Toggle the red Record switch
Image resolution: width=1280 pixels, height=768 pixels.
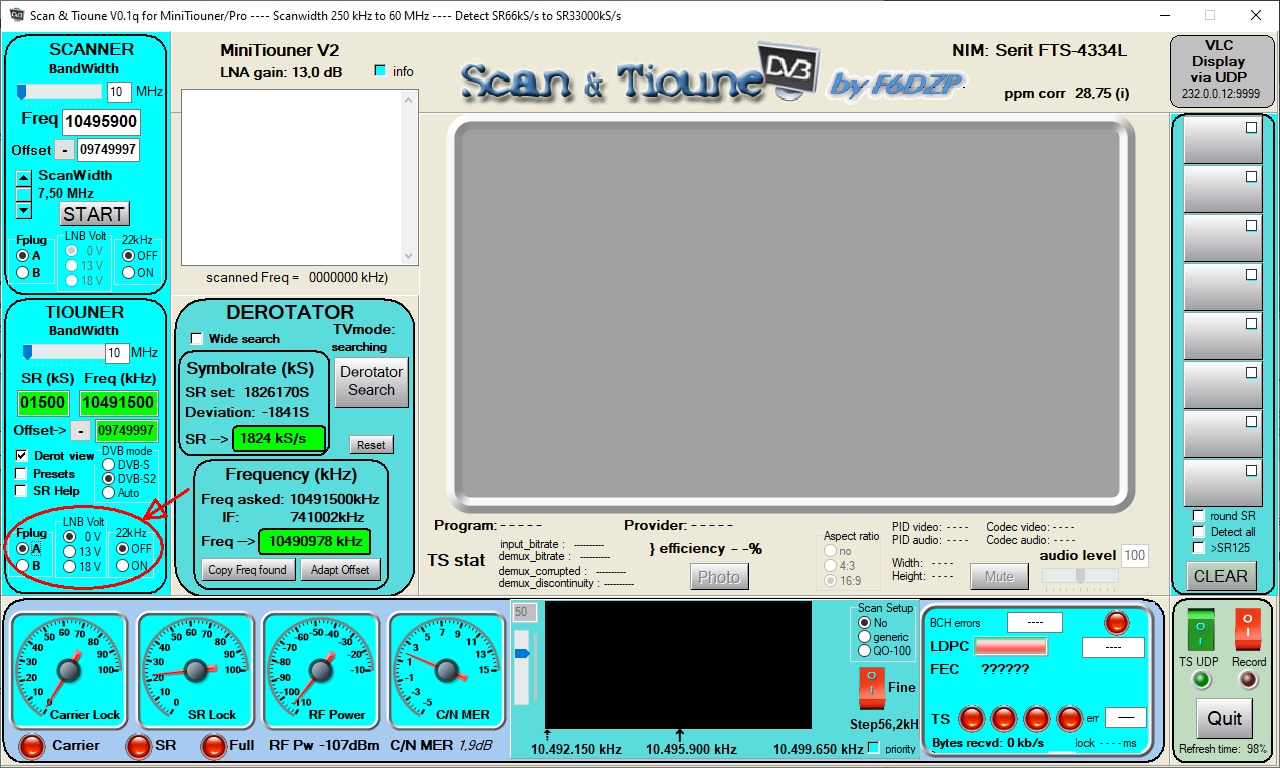1248,630
